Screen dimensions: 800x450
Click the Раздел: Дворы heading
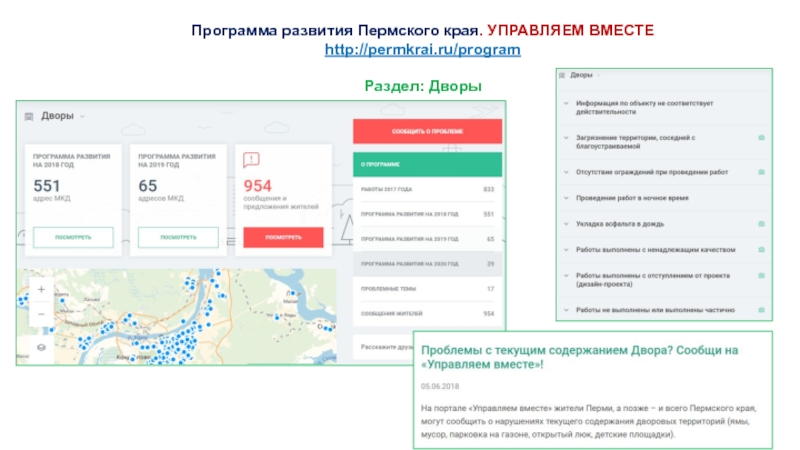click(423, 86)
